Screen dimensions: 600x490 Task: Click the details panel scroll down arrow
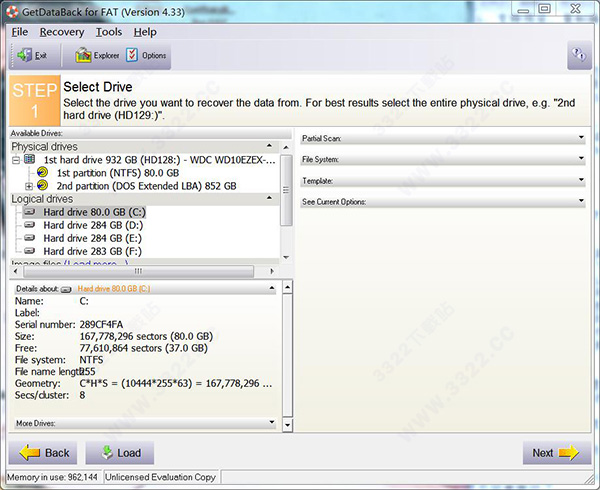(x=288, y=425)
